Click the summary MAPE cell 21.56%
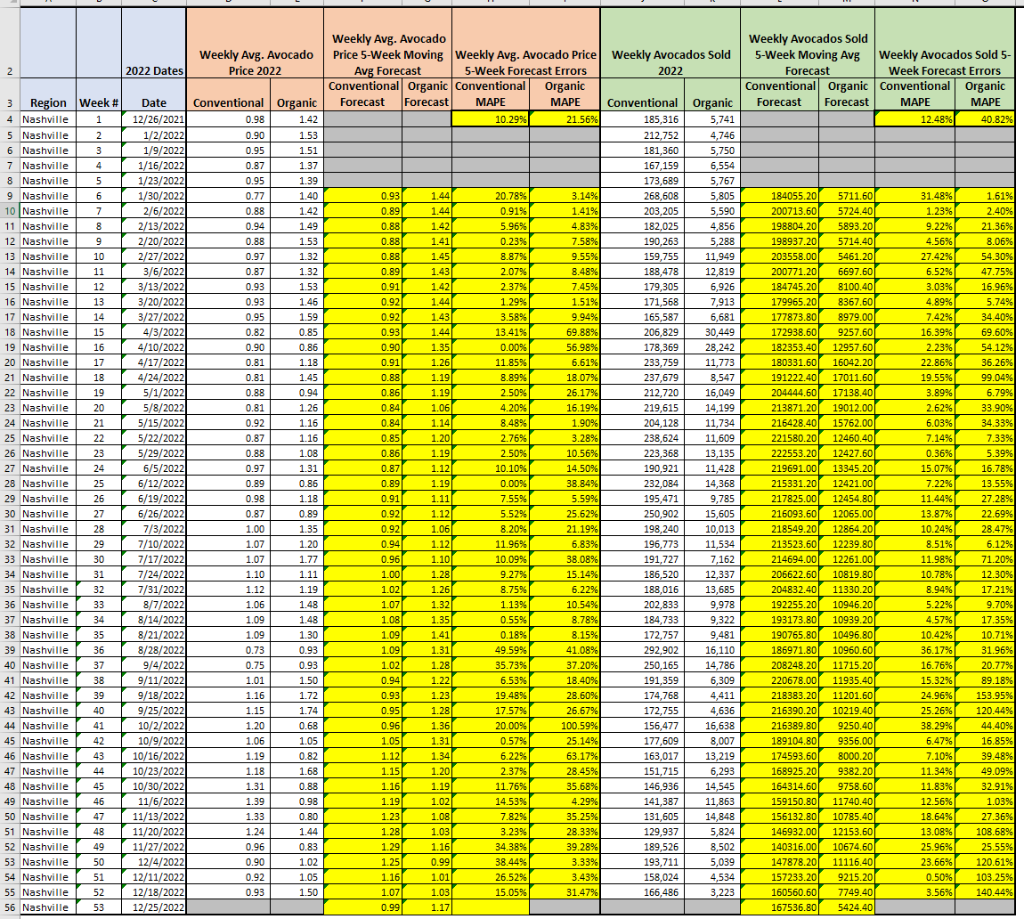Image resolution: width=1024 pixels, height=919 pixels. click(x=565, y=119)
